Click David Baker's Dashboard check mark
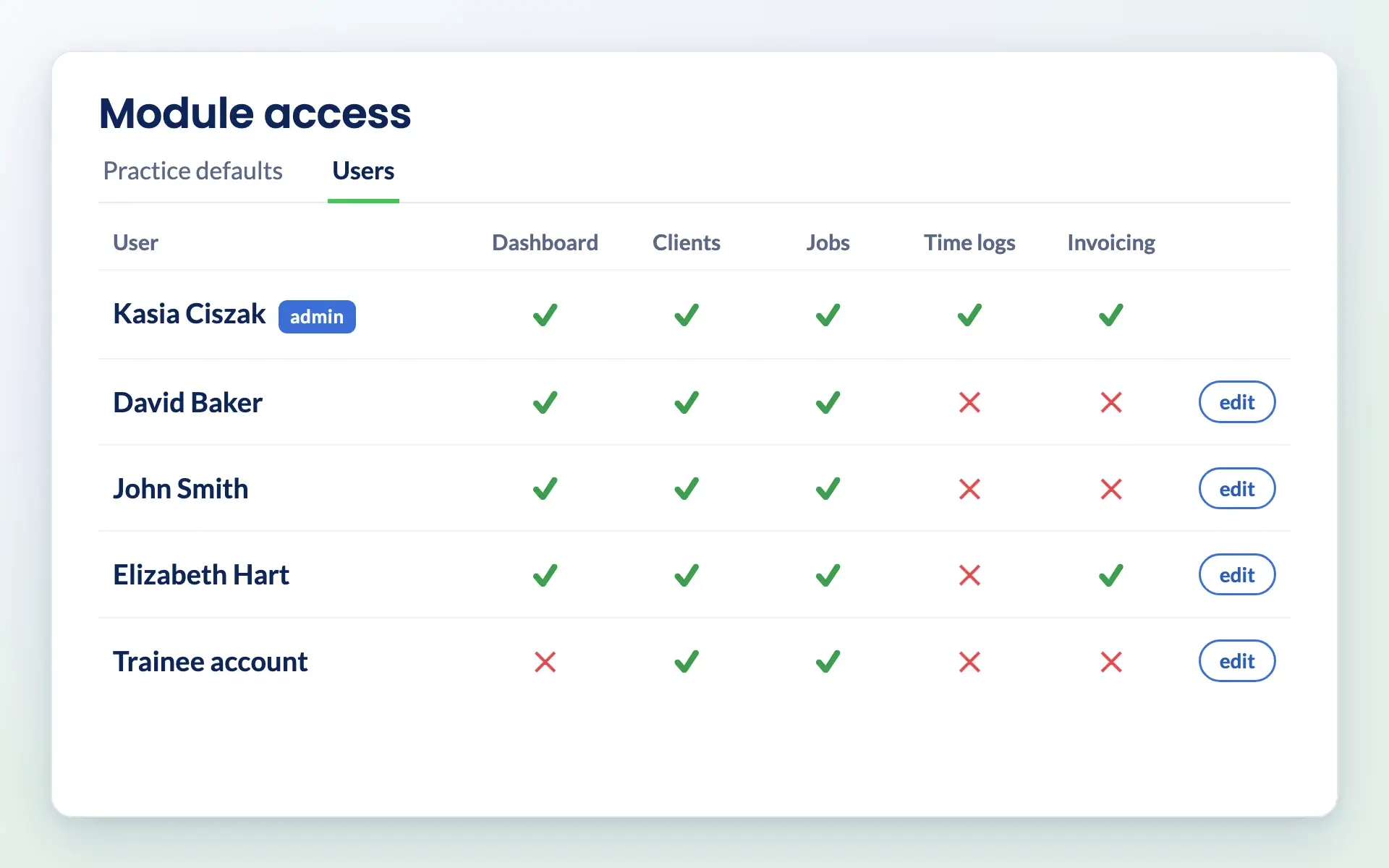The width and height of the screenshot is (1389, 868). coord(545,402)
